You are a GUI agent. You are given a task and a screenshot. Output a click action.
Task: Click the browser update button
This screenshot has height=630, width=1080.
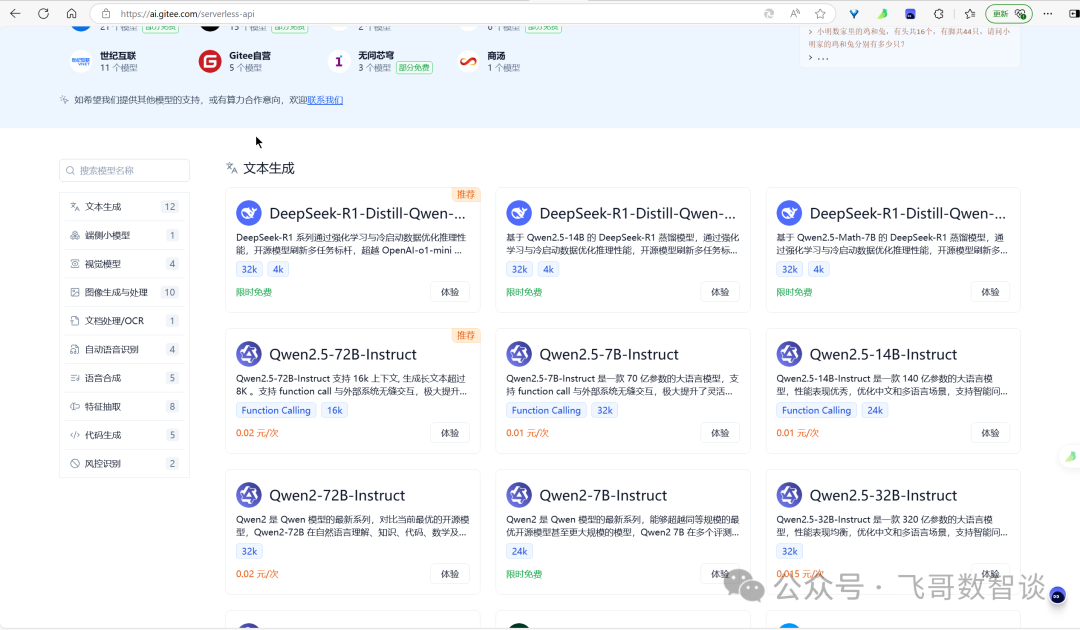(x=1009, y=13)
